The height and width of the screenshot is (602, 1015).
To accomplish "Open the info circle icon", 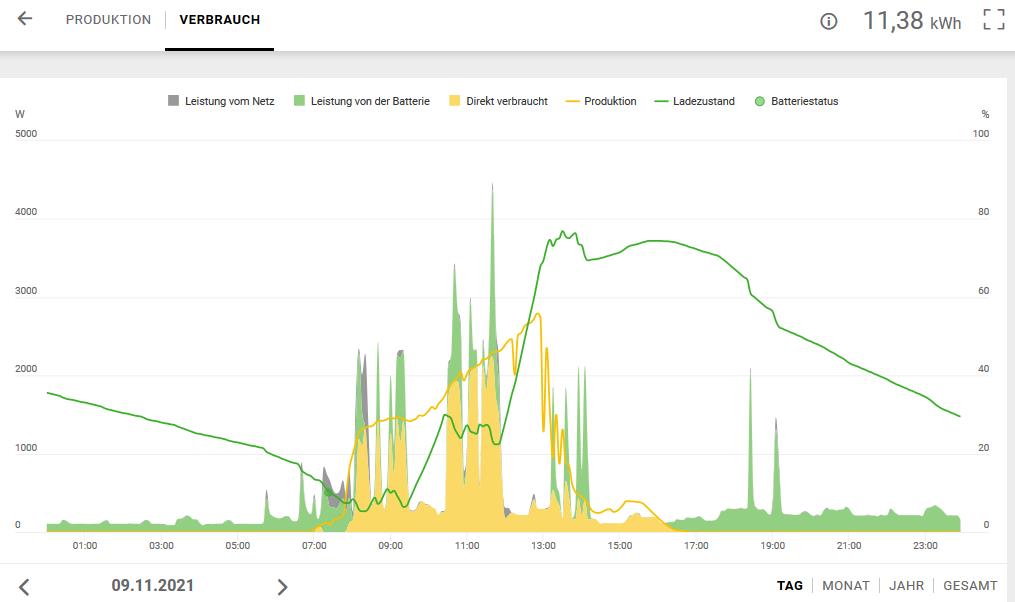I will point(829,21).
